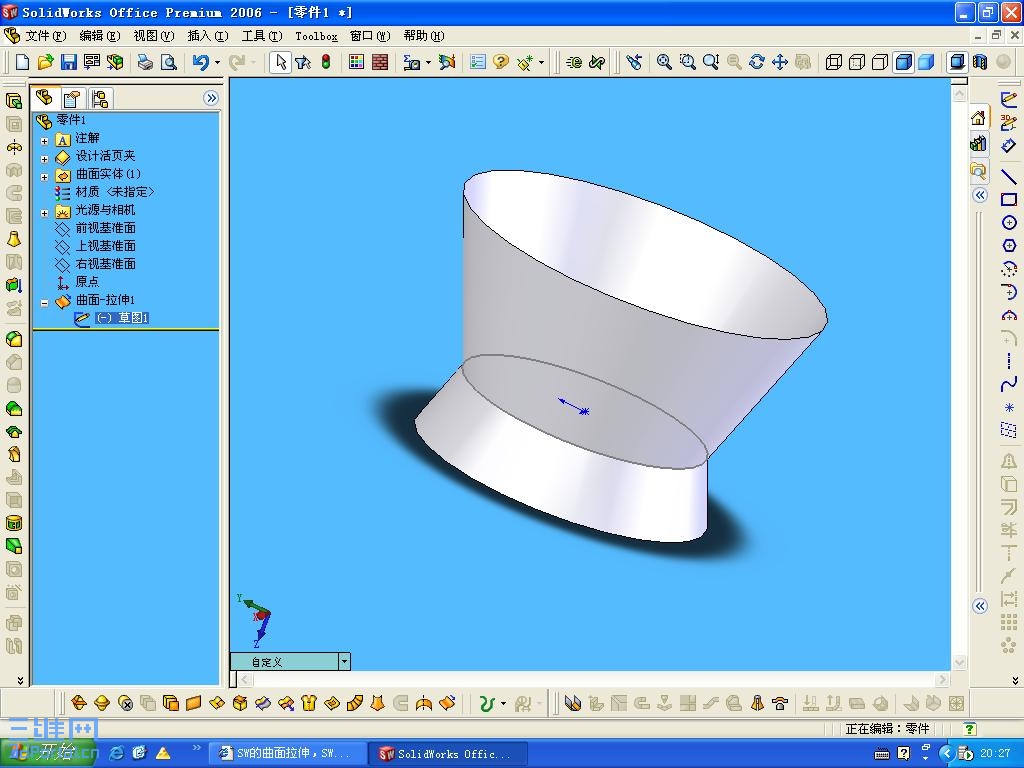
Task: Open File Explorer task pane icon
Action: pos(978,170)
